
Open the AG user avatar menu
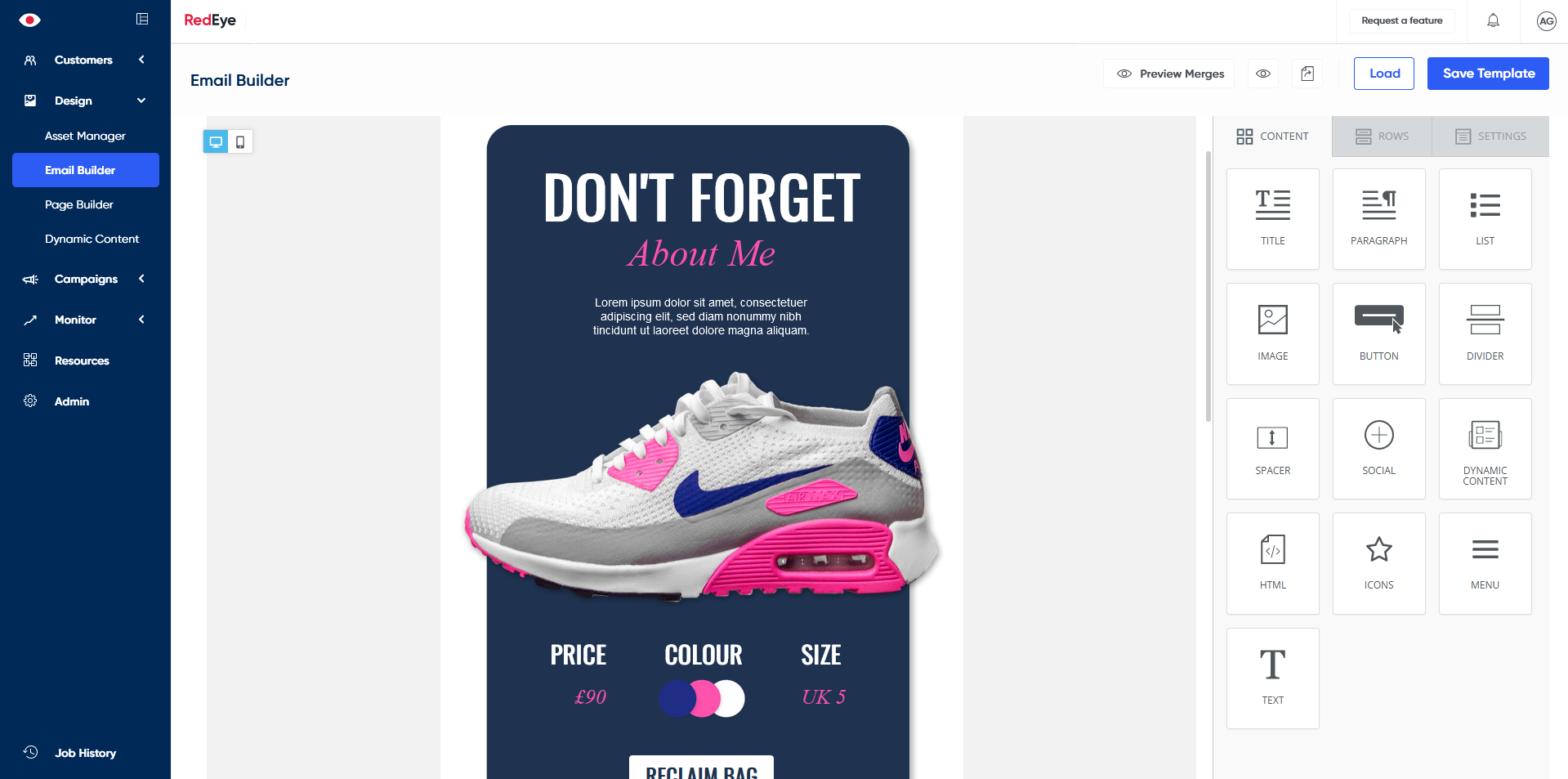click(1546, 21)
